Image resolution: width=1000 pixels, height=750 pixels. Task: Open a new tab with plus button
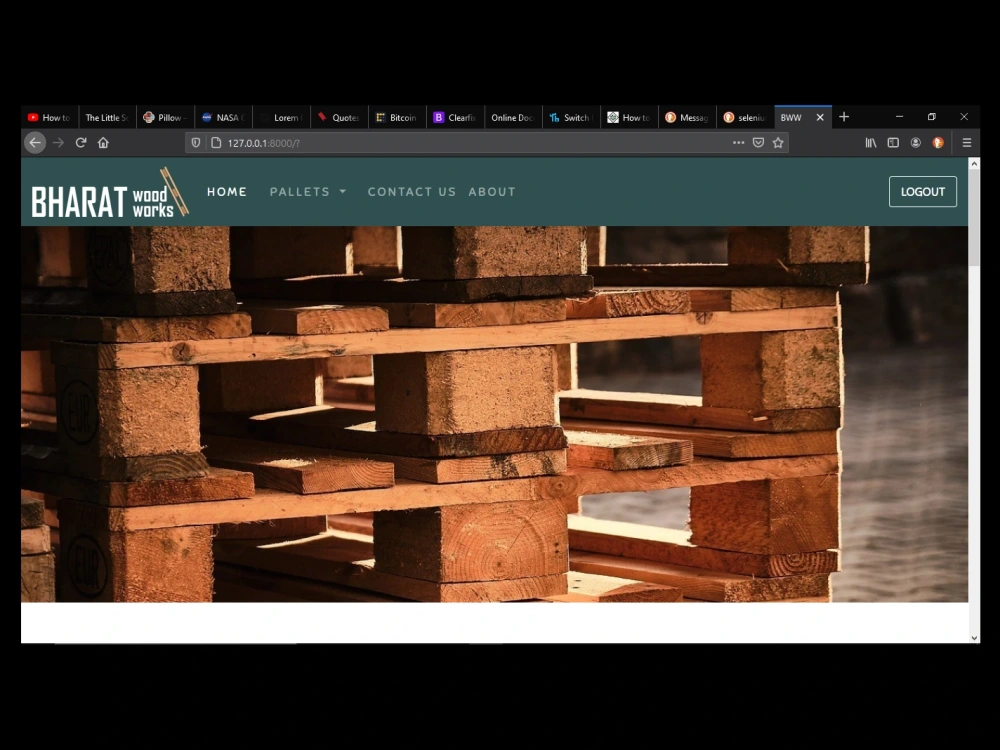[844, 117]
